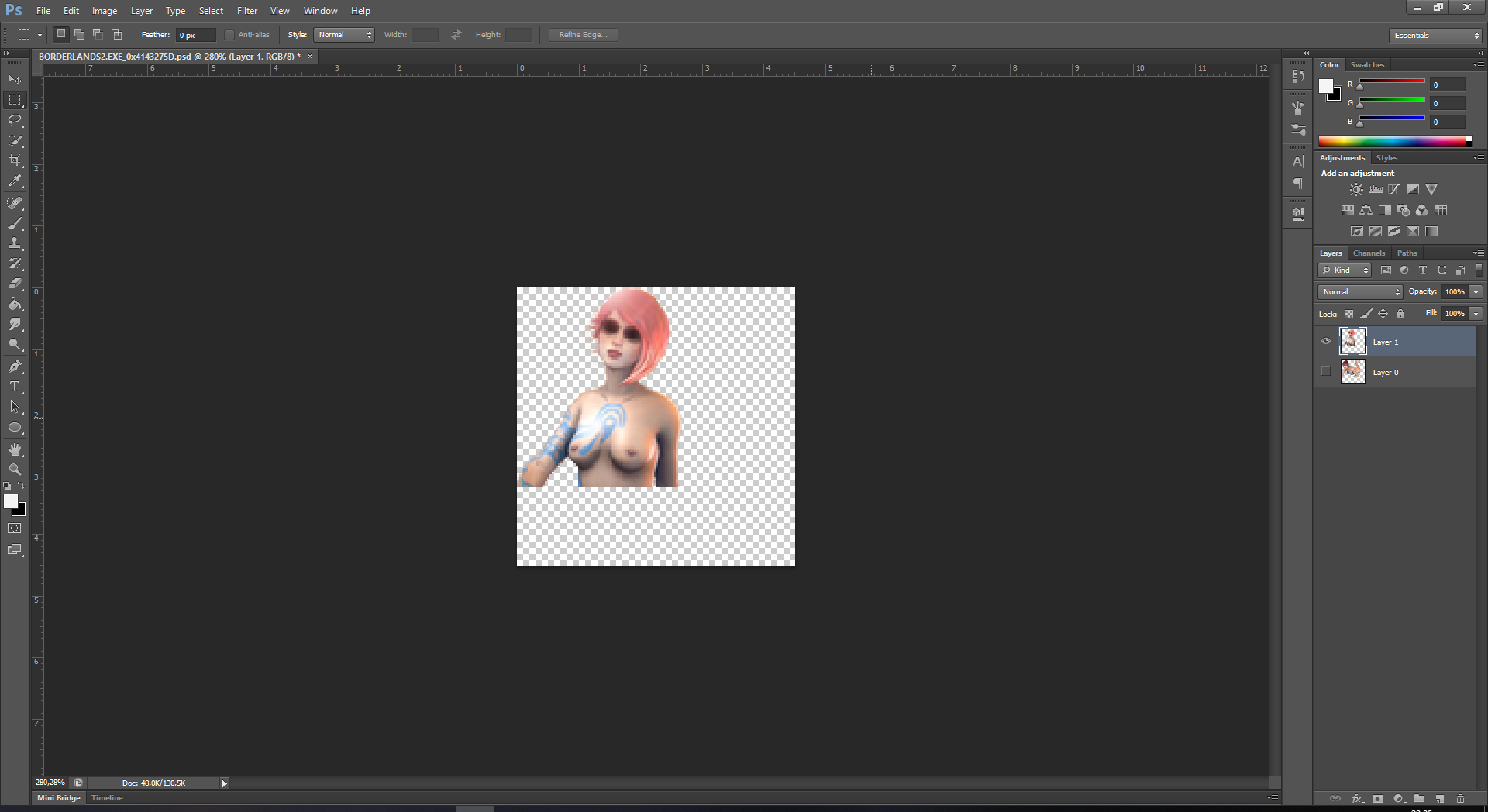Show Layer 0 visibility box
This screenshot has width=1488, height=812.
tap(1326, 372)
